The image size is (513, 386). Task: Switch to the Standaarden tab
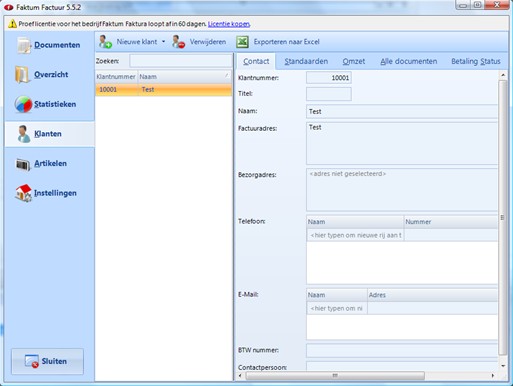(x=306, y=61)
